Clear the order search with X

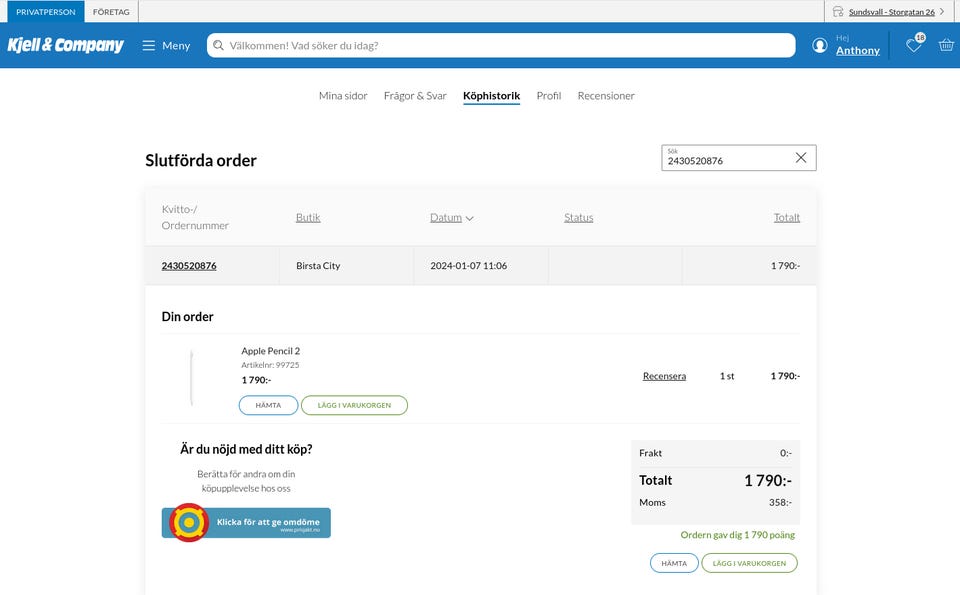(x=801, y=158)
